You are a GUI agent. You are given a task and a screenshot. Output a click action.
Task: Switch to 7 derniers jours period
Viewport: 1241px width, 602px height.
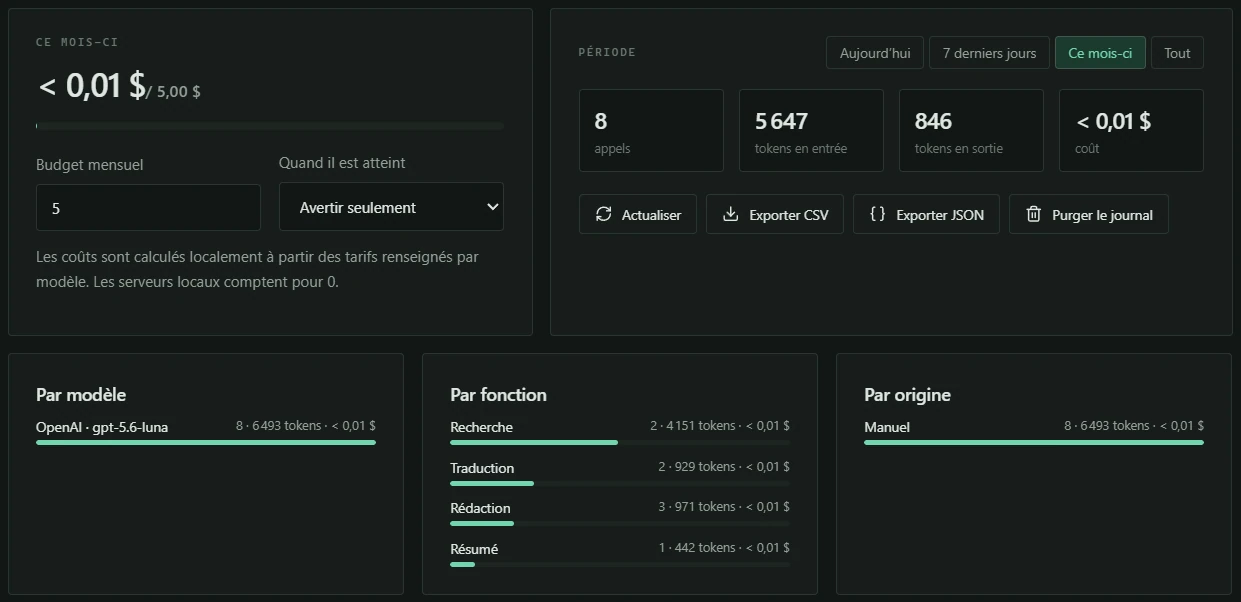pos(989,53)
